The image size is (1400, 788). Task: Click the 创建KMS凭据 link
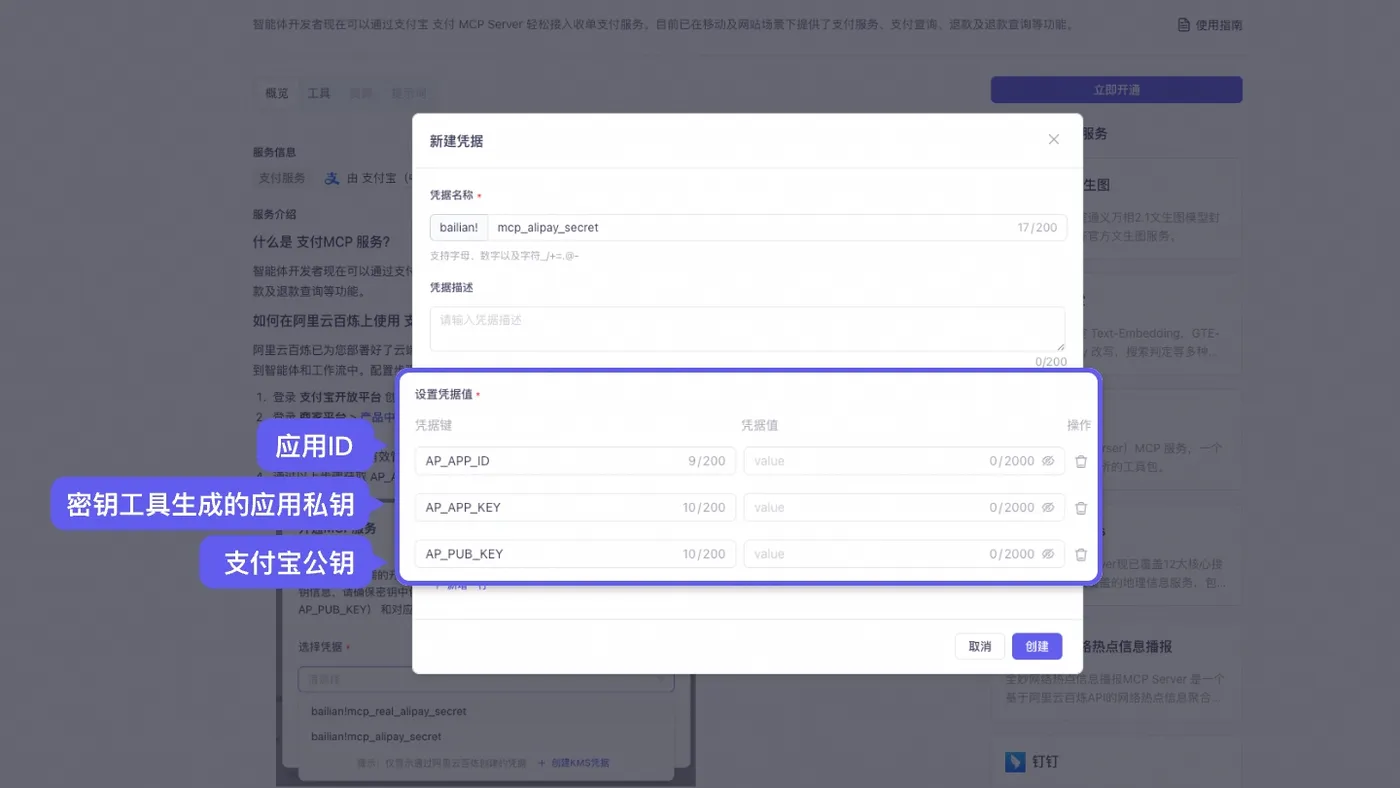tap(573, 763)
